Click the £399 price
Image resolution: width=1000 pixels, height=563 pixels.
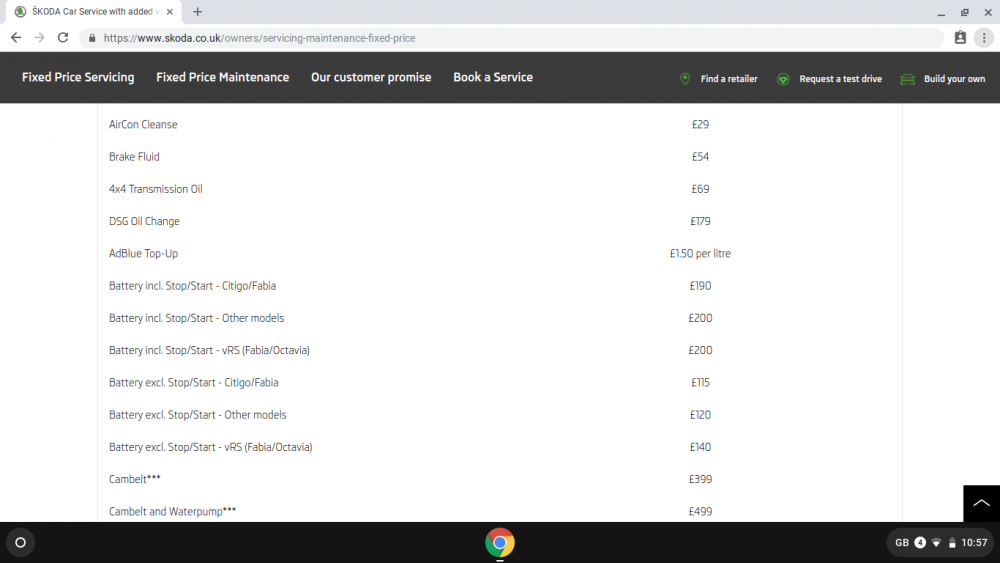tap(700, 479)
